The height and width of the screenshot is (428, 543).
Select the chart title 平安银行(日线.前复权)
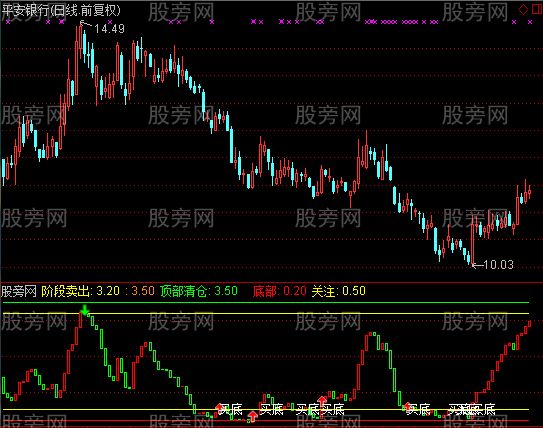pos(62,10)
